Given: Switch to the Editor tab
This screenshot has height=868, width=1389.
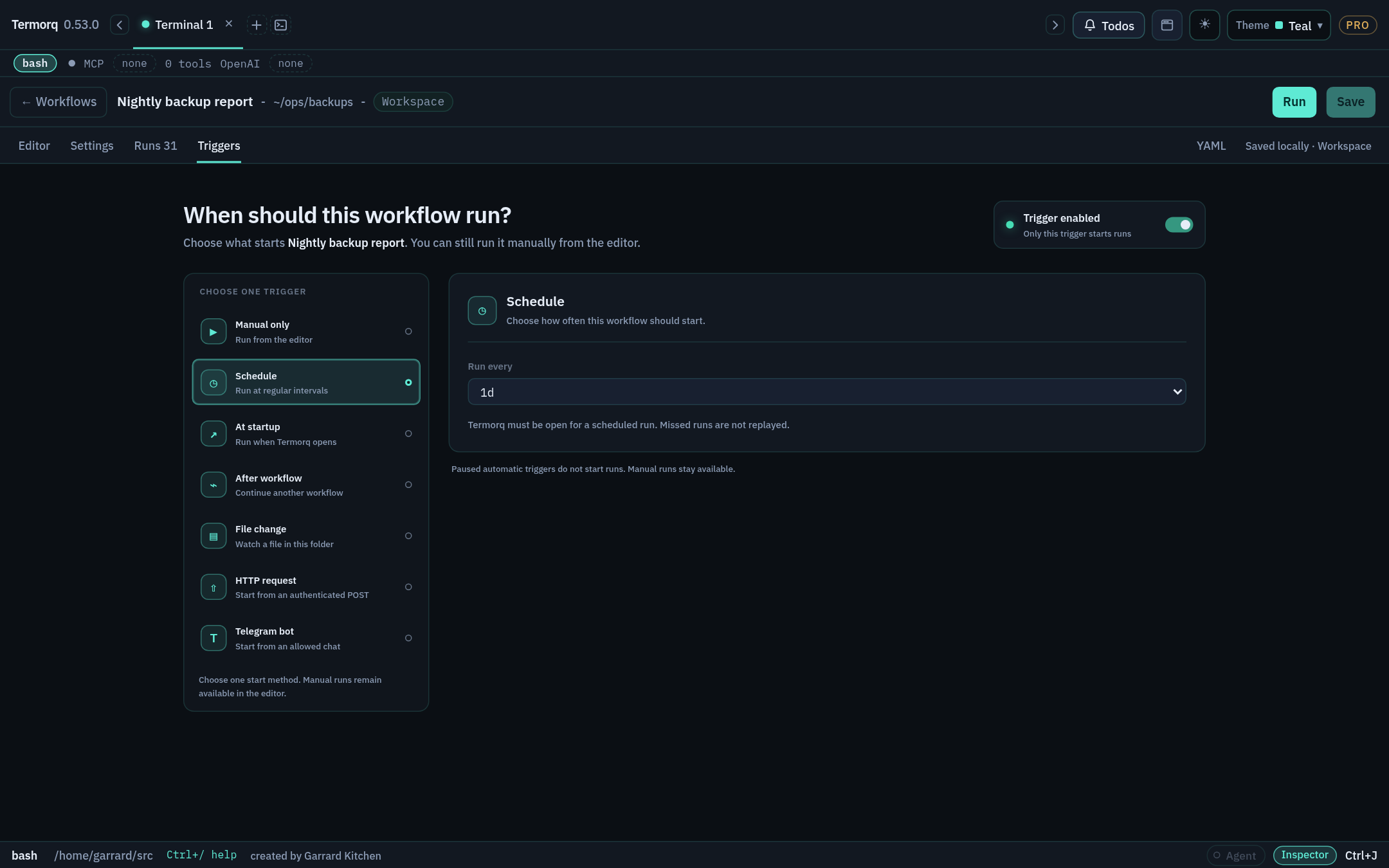Looking at the screenshot, I should point(34,146).
